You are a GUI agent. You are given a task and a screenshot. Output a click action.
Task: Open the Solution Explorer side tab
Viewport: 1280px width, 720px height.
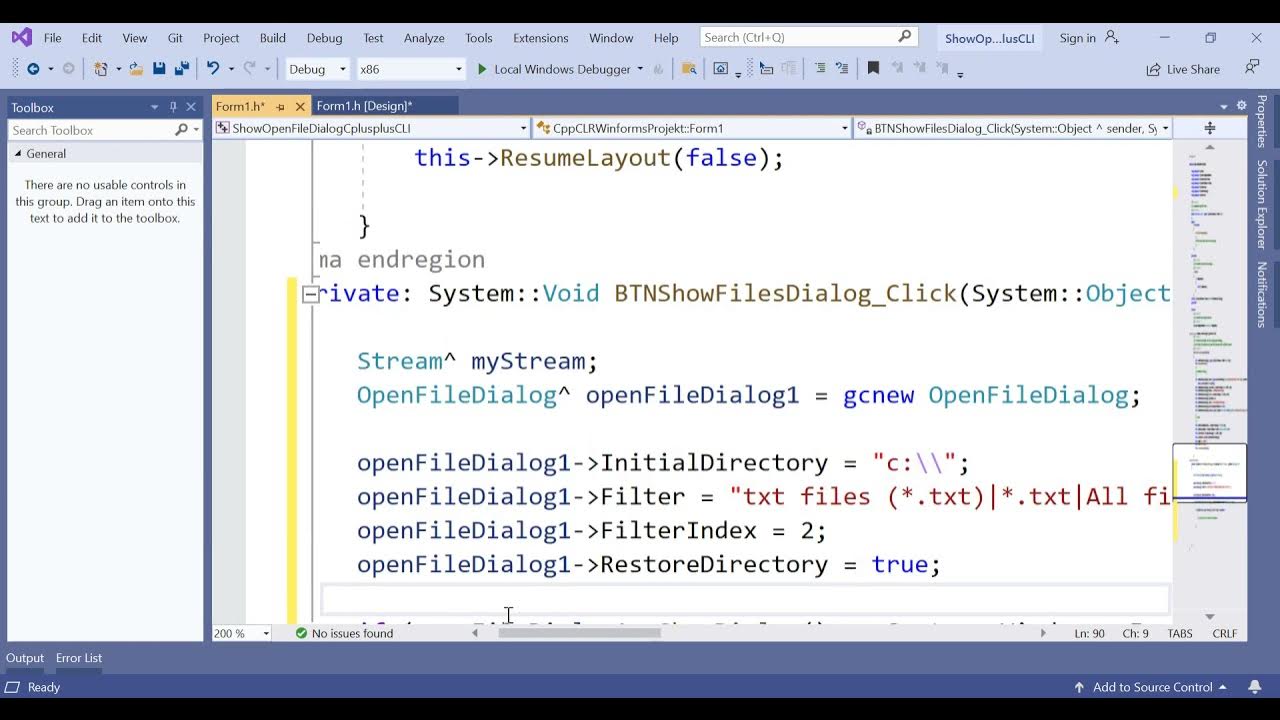coord(1262,204)
